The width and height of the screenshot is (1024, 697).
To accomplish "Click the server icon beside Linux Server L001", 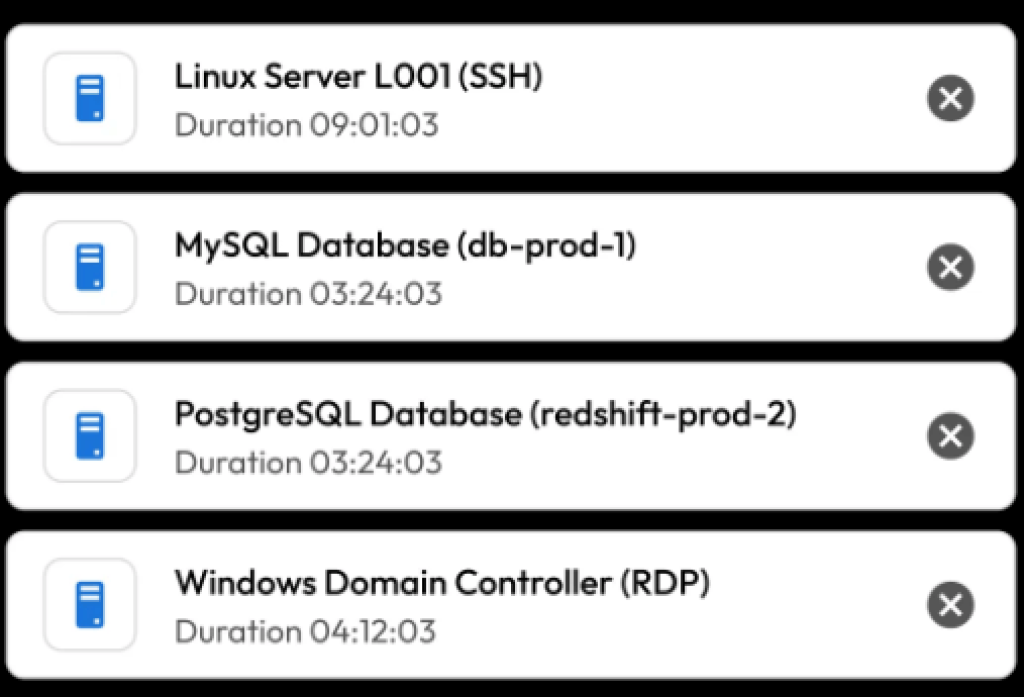I will [89, 98].
